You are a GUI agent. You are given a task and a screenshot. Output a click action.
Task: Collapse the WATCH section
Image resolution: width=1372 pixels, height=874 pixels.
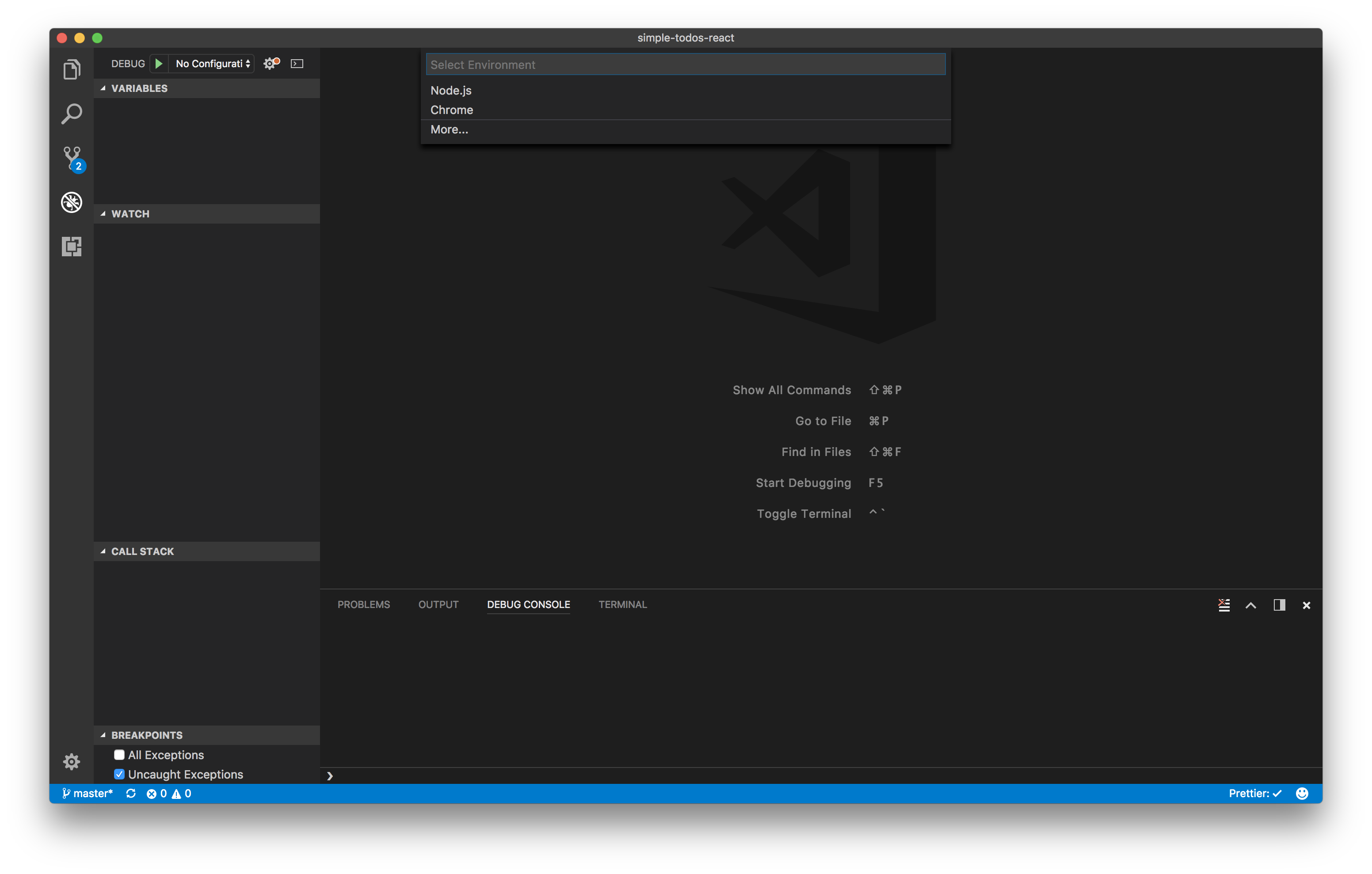click(x=206, y=214)
